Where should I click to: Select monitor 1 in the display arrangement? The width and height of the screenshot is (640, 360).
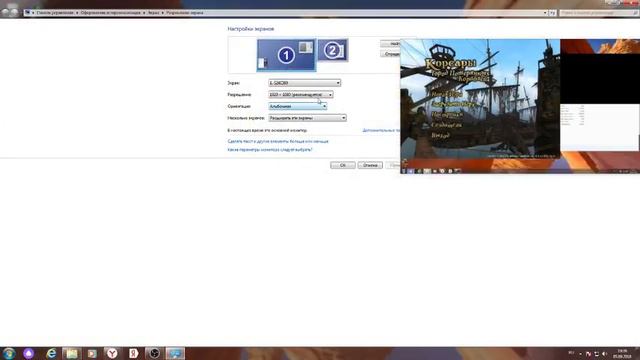coord(286,55)
